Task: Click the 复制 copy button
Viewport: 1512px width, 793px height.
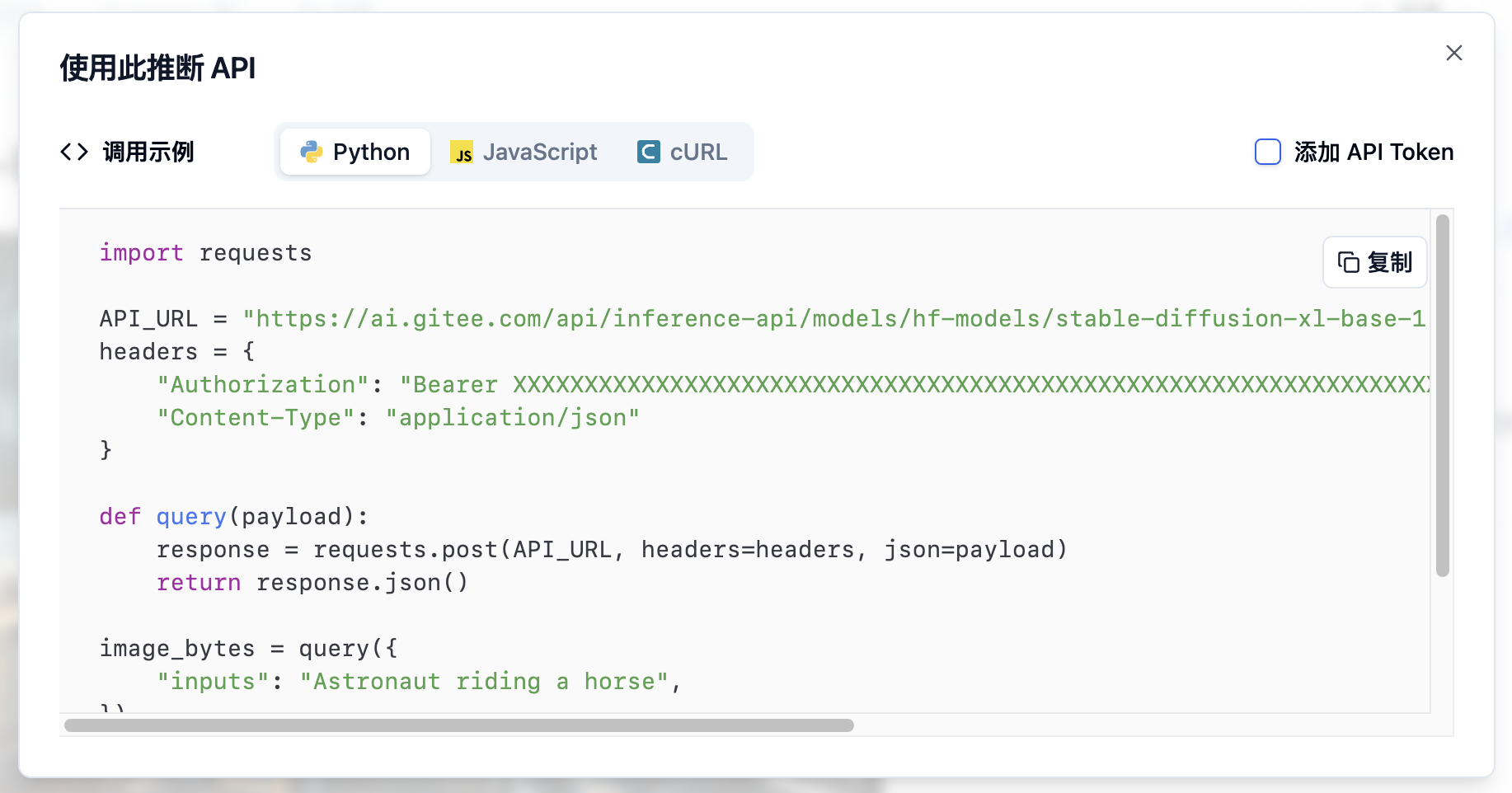Action: tap(1374, 262)
